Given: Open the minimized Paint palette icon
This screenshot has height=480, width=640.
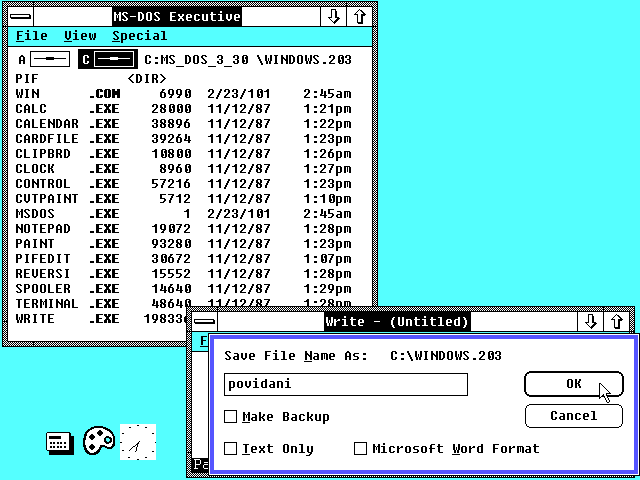Looking at the screenshot, I should tap(99, 441).
